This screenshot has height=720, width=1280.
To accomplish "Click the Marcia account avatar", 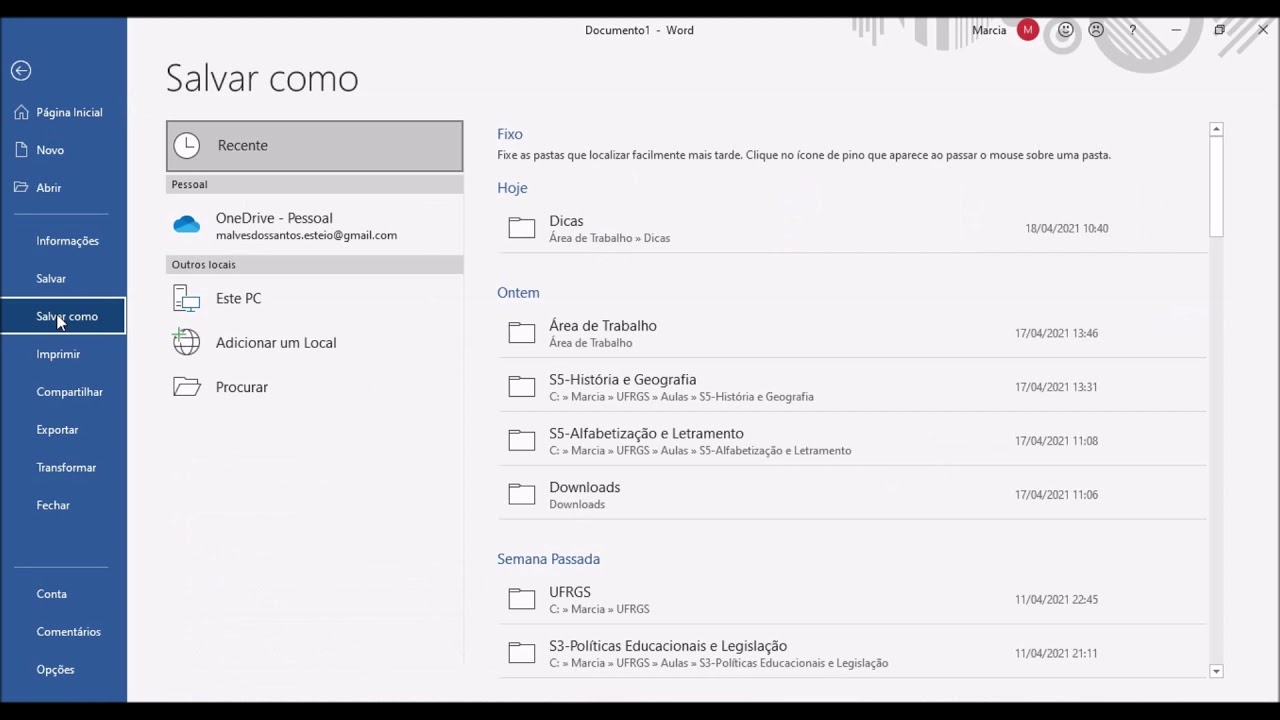I will pos(1028,30).
